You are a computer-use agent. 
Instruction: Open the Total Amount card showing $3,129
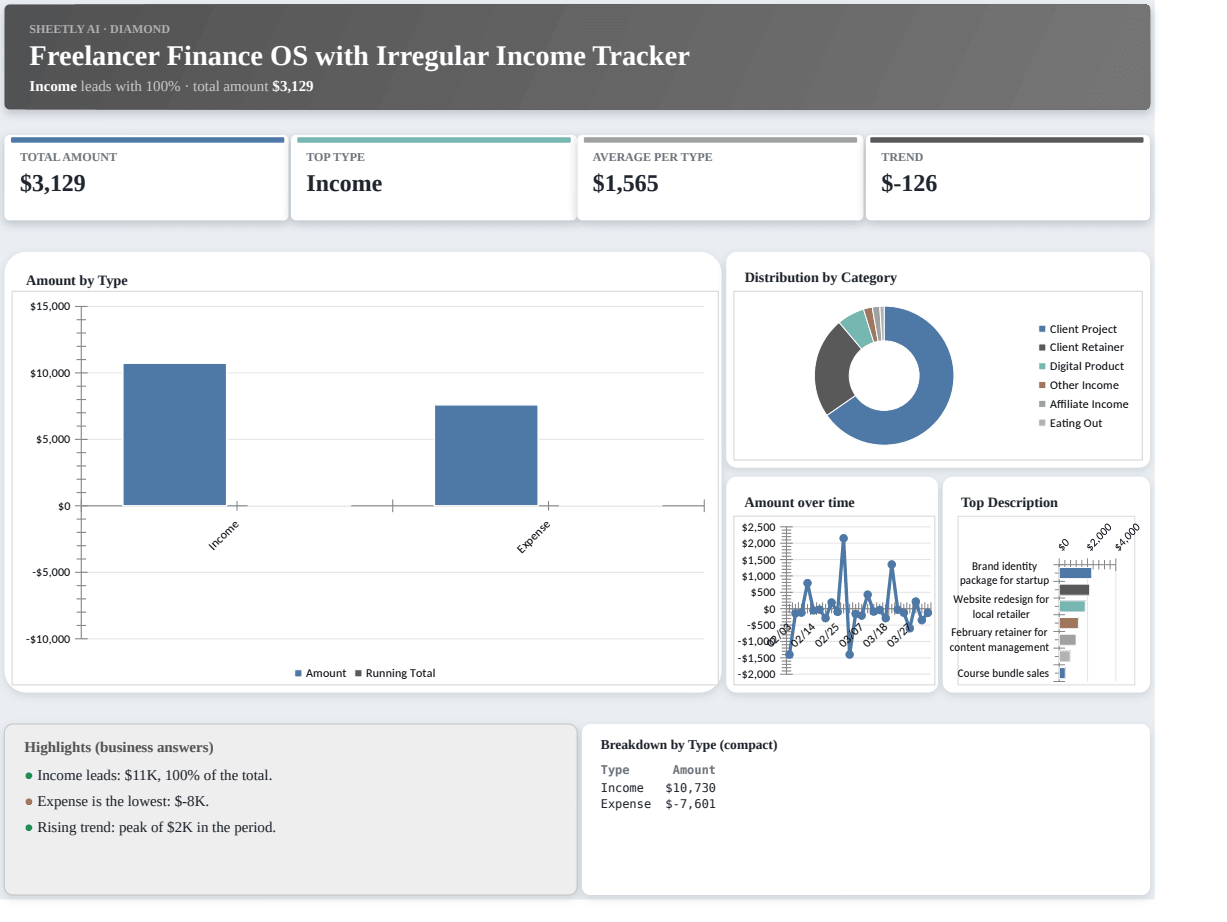pos(146,178)
